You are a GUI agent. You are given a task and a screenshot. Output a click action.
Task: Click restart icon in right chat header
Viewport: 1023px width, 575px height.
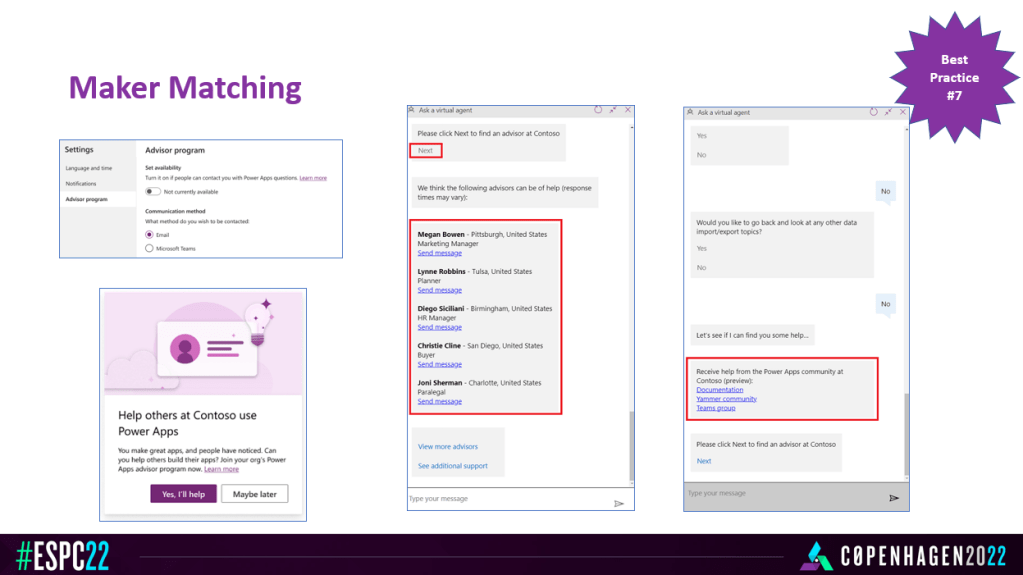click(873, 112)
